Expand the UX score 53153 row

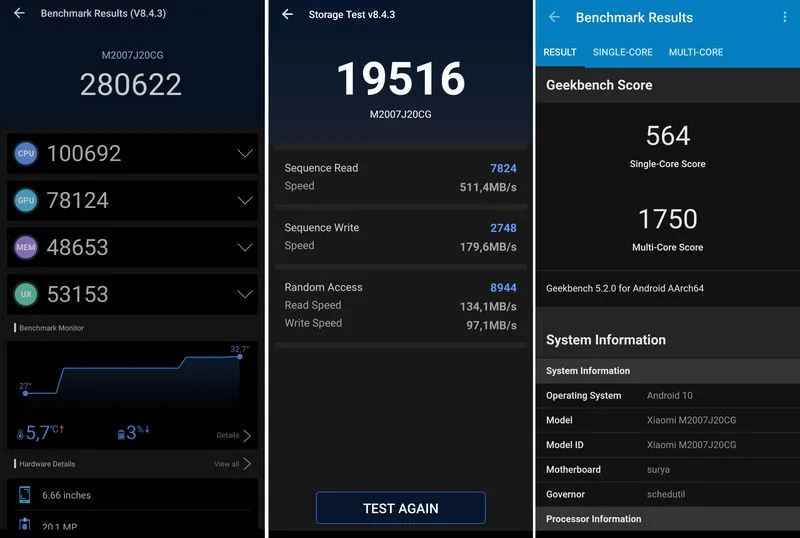pos(245,294)
